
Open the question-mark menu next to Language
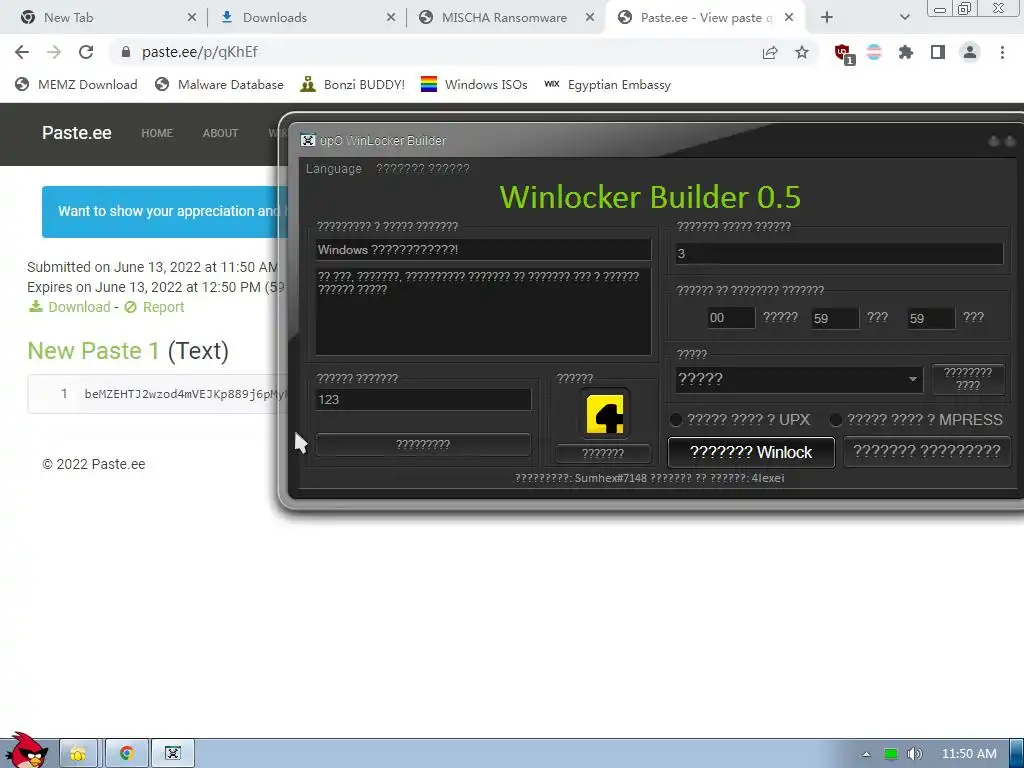[423, 168]
